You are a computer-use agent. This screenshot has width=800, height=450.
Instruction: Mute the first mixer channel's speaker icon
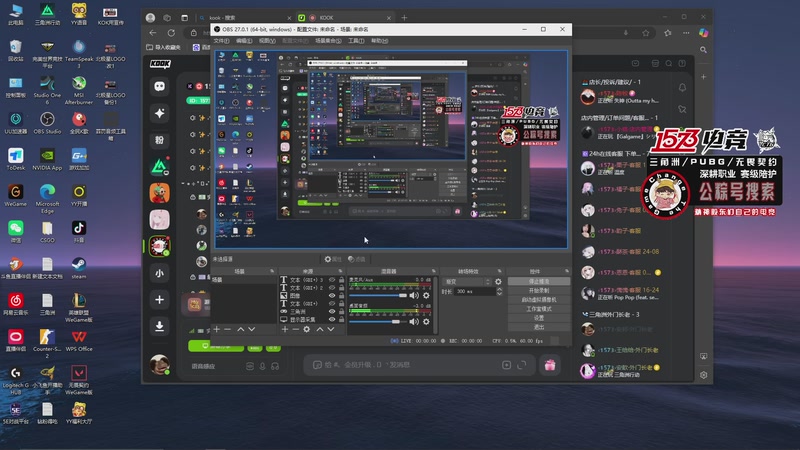tap(414, 295)
